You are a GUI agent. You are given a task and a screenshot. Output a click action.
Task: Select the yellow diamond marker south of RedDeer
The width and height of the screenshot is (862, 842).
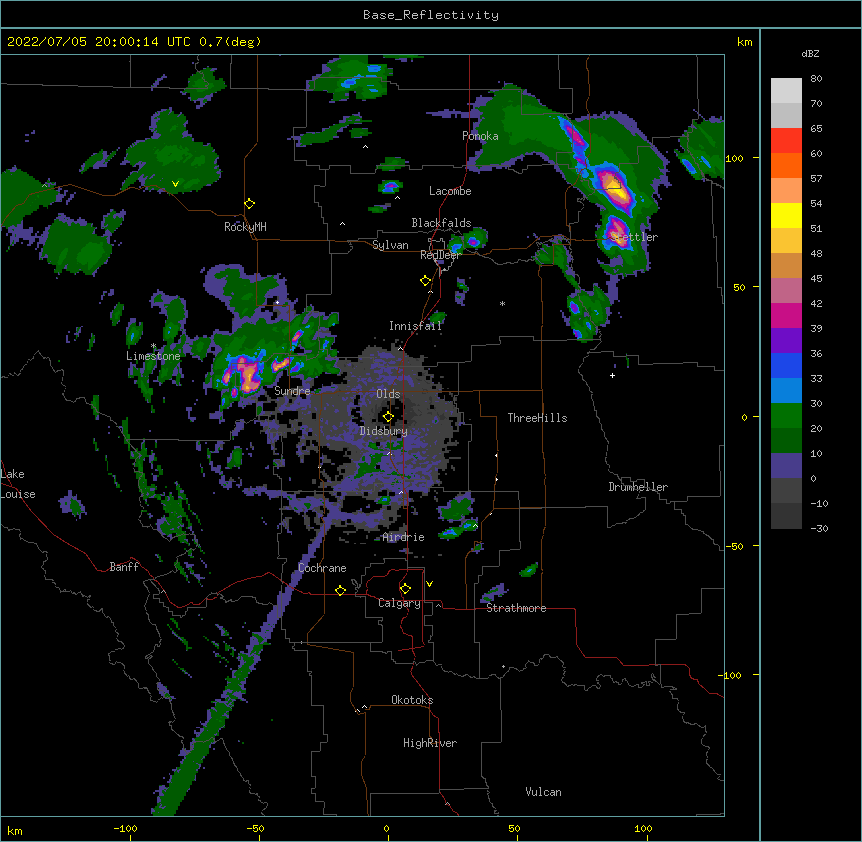tap(426, 281)
